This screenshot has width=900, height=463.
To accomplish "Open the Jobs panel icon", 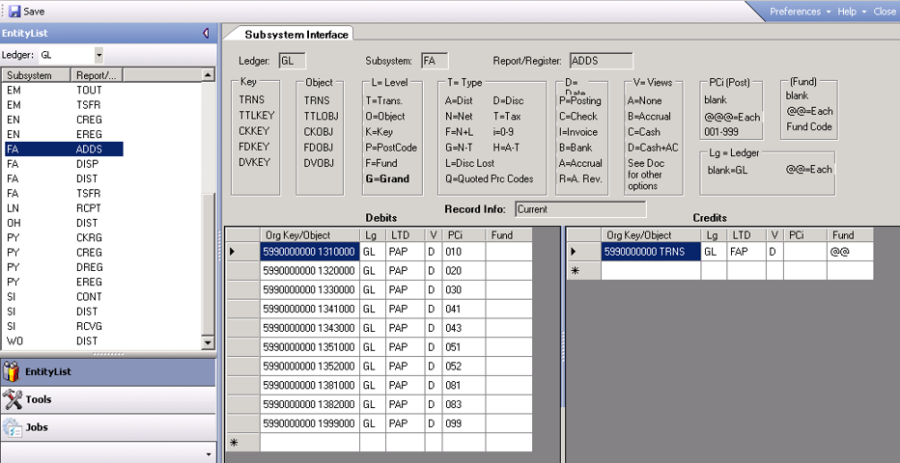I will point(12,428).
